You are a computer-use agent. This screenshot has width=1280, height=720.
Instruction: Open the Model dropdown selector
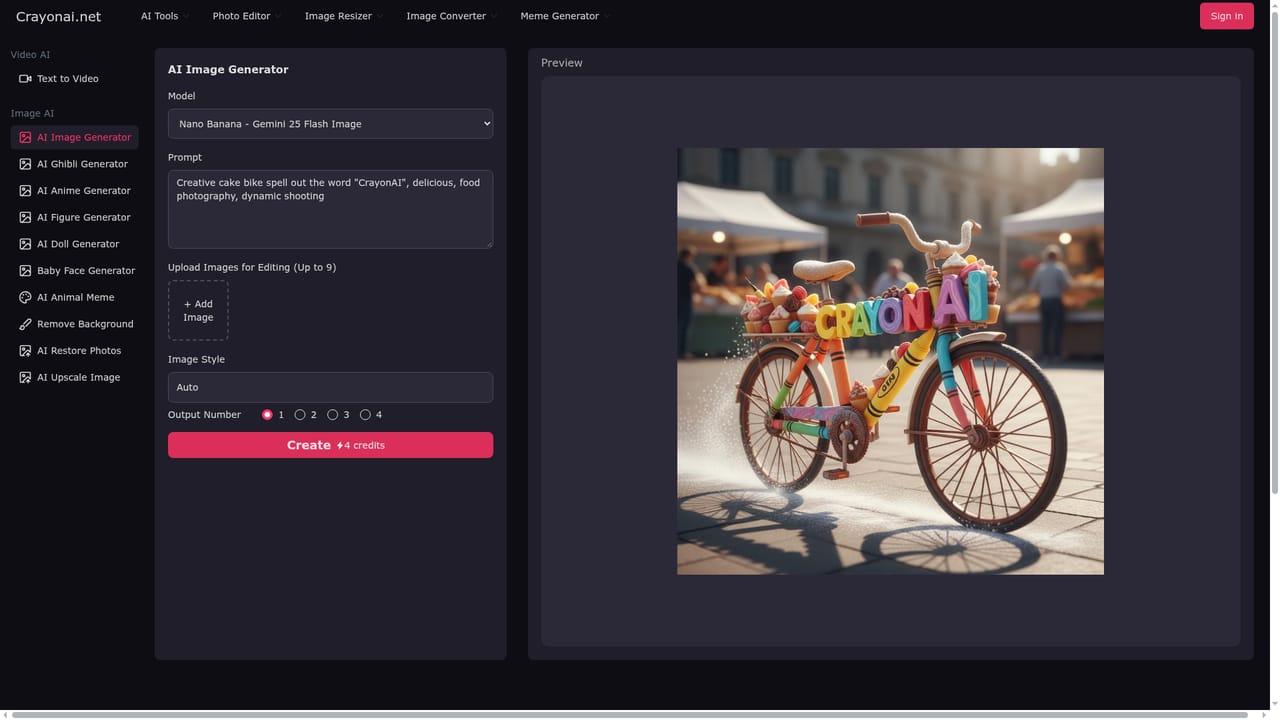tap(330, 124)
